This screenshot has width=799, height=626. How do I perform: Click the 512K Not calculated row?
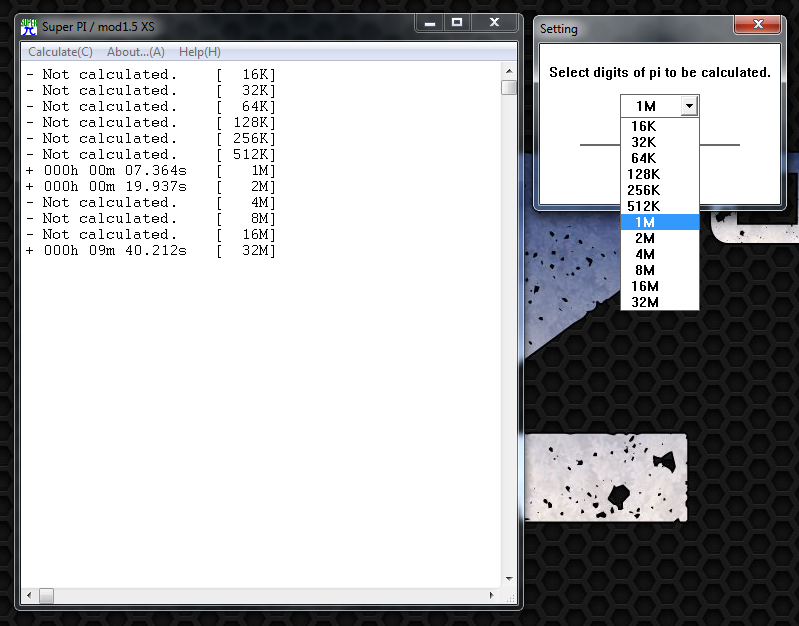pyautogui.click(x=151, y=154)
